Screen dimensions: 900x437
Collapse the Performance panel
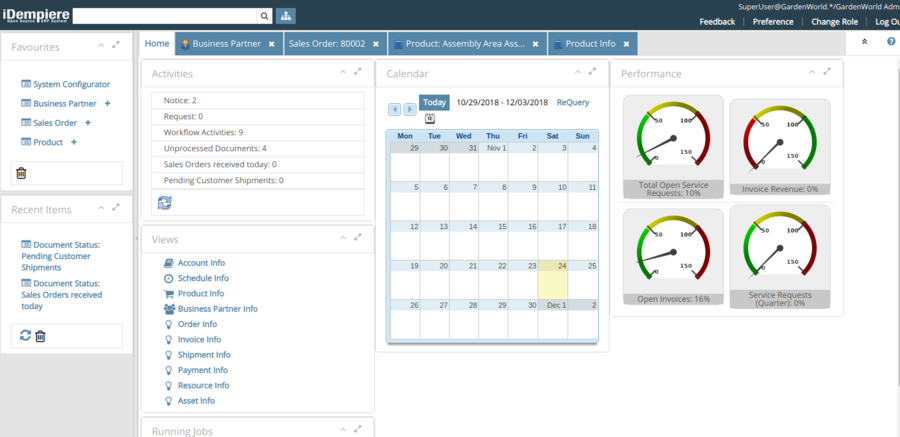(811, 72)
